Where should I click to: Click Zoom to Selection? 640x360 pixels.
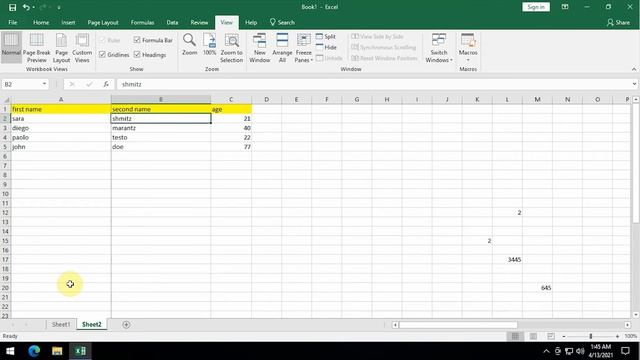click(x=231, y=47)
